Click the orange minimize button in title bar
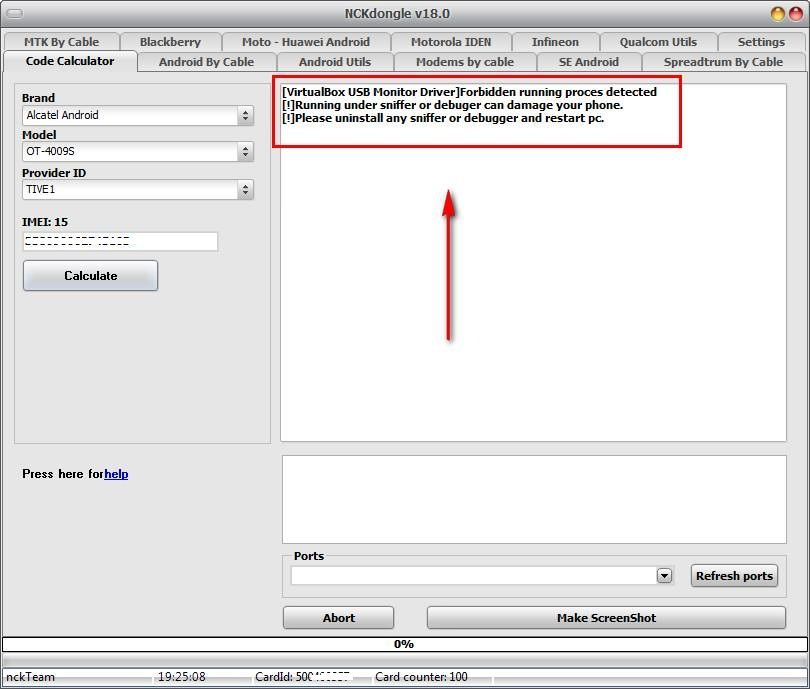Screen dimensions: 810x689 coord(778,14)
